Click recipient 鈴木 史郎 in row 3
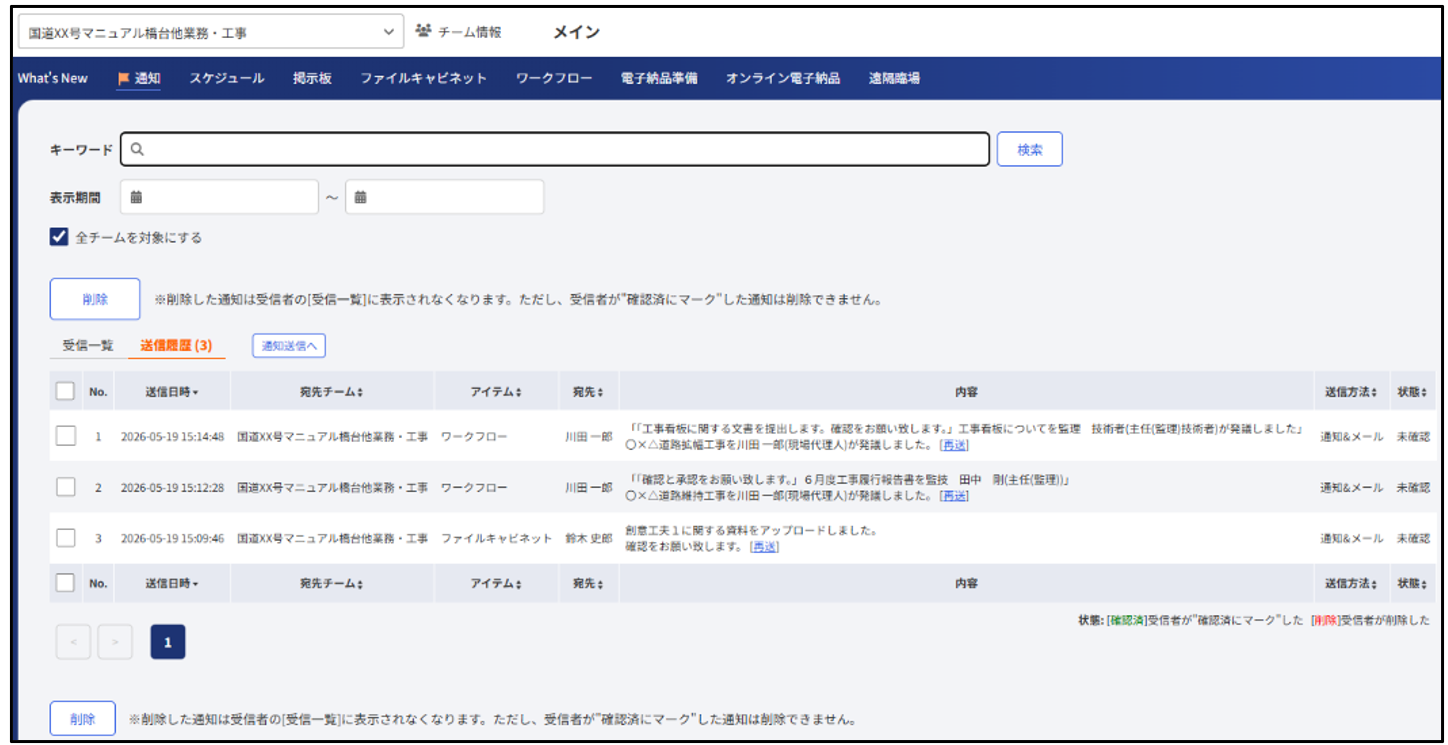 click(588, 539)
